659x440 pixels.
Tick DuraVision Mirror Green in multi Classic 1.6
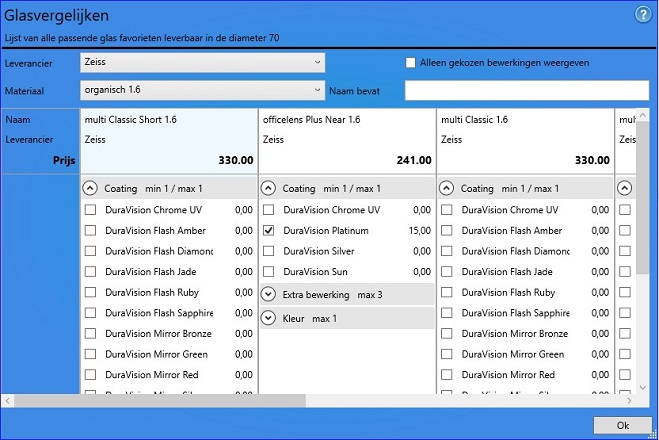click(x=447, y=354)
